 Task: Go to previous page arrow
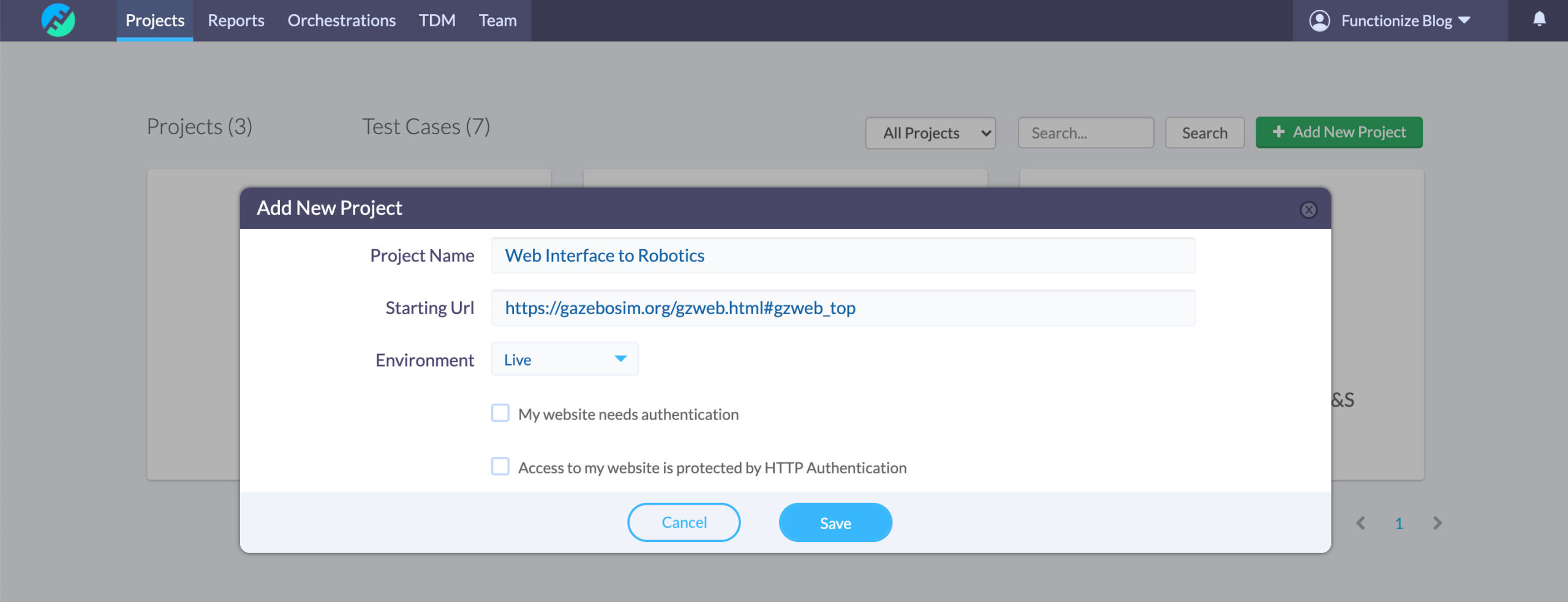1360,523
